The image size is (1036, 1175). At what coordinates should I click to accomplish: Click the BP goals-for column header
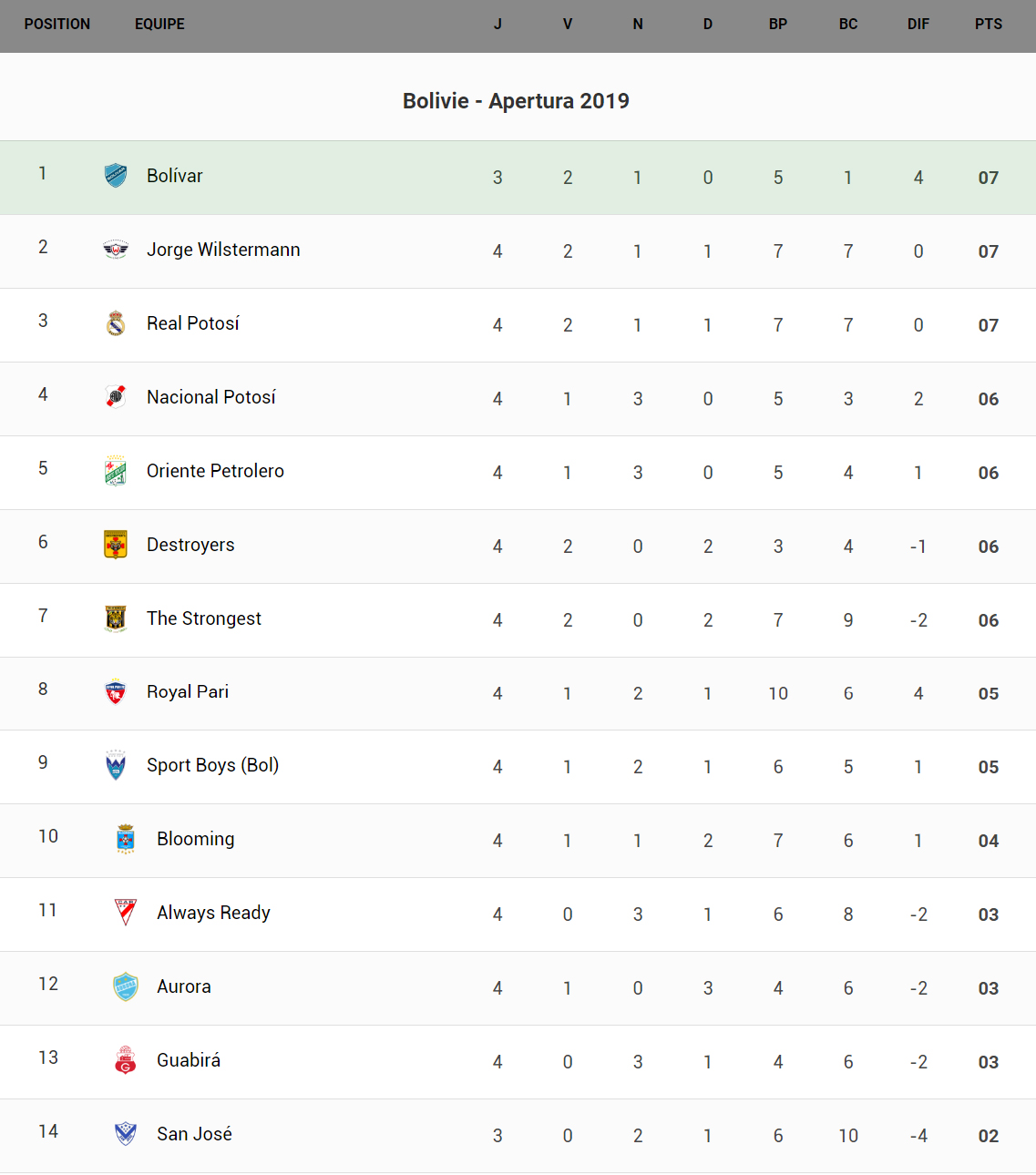coord(777,25)
